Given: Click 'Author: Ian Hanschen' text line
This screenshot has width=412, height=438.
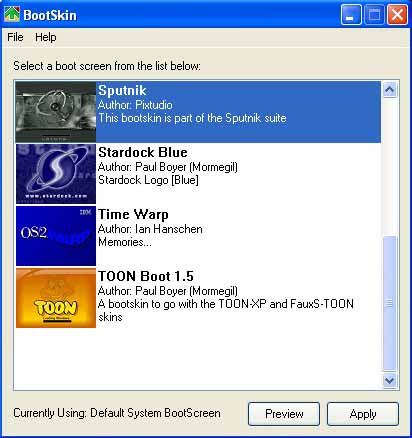Looking at the screenshot, I should click(150, 229).
